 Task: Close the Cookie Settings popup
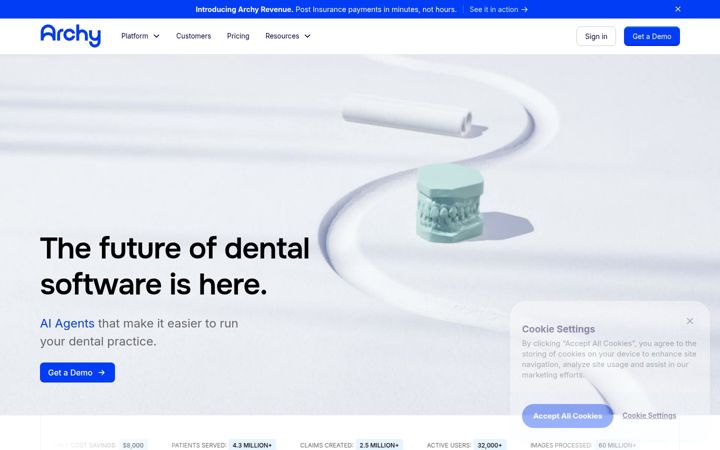pyautogui.click(x=690, y=321)
